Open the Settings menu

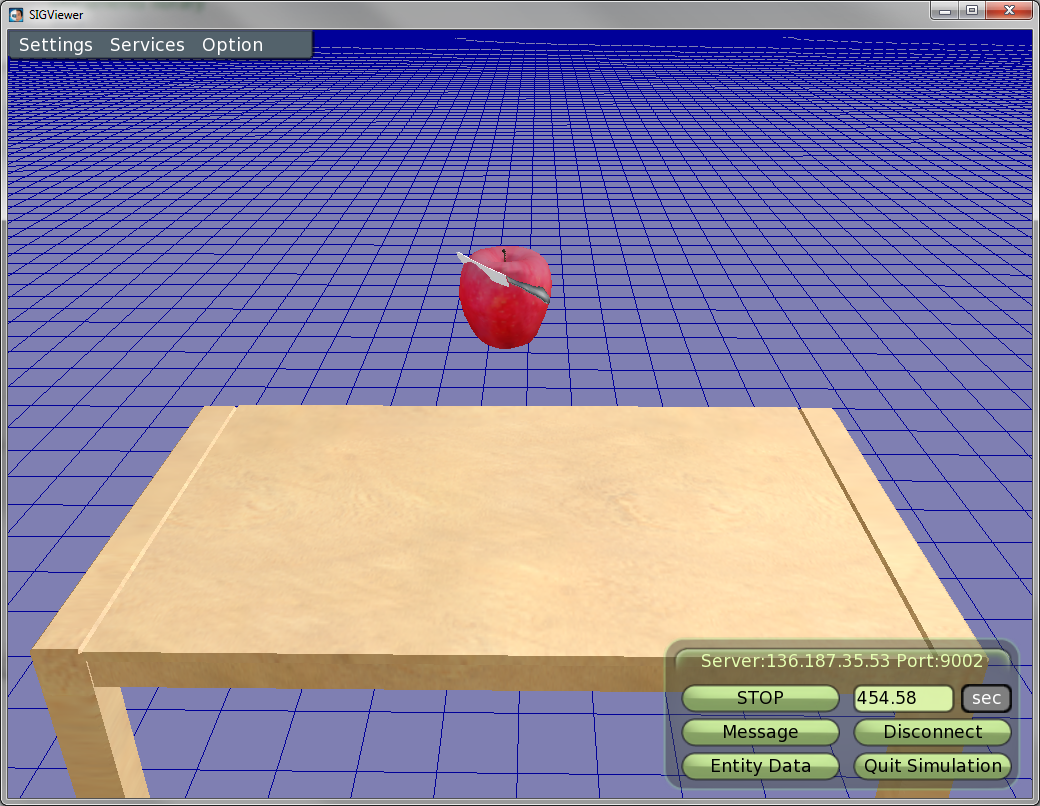pyautogui.click(x=56, y=45)
